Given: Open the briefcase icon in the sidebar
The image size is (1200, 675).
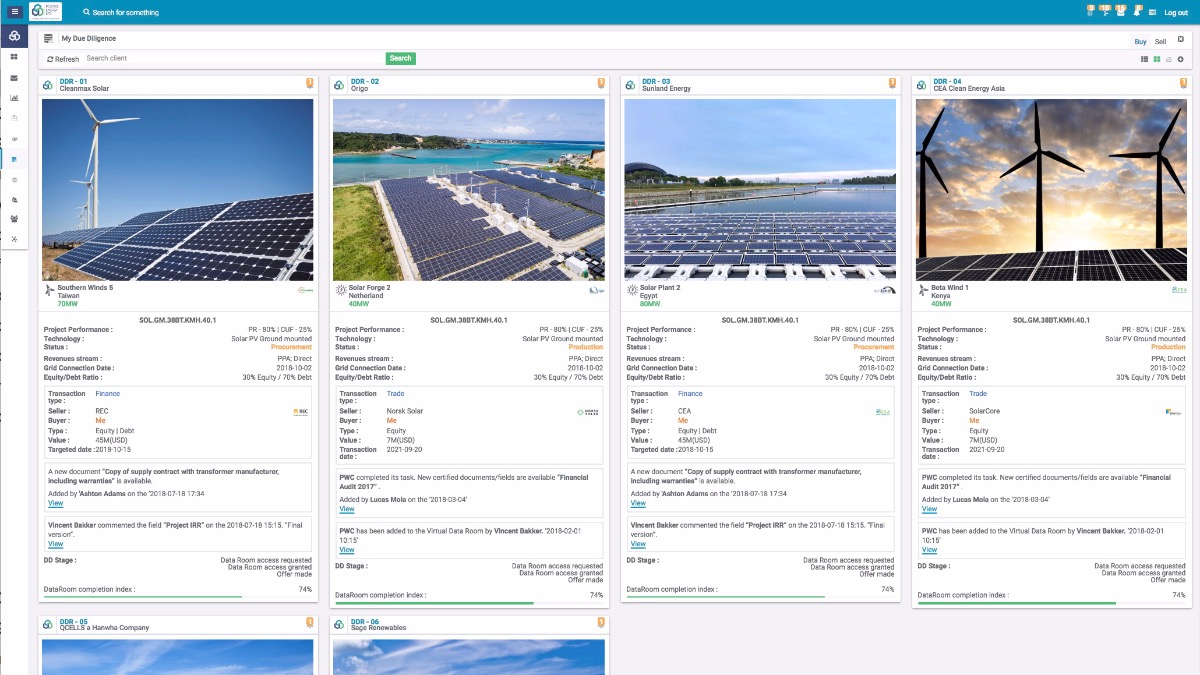Looking at the screenshot, I should [14, 118].
